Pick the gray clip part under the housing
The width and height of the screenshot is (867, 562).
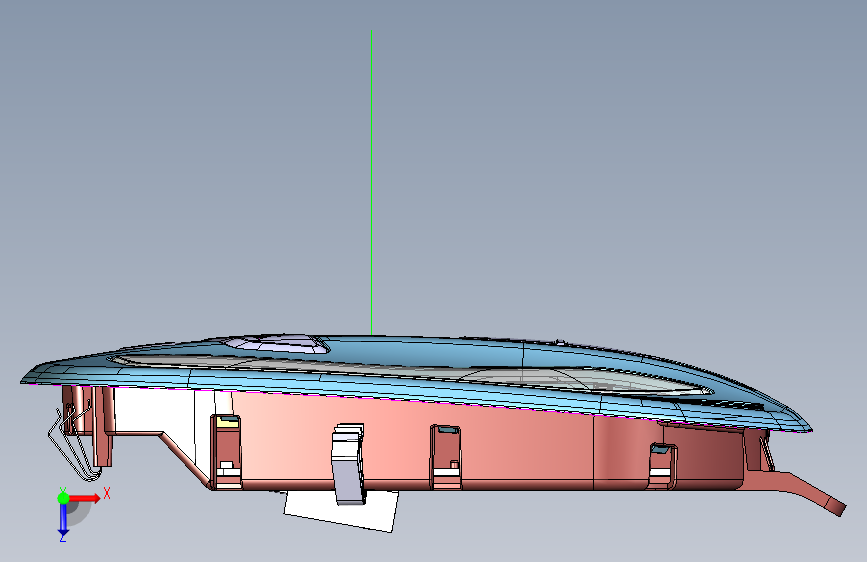(348, 464)
